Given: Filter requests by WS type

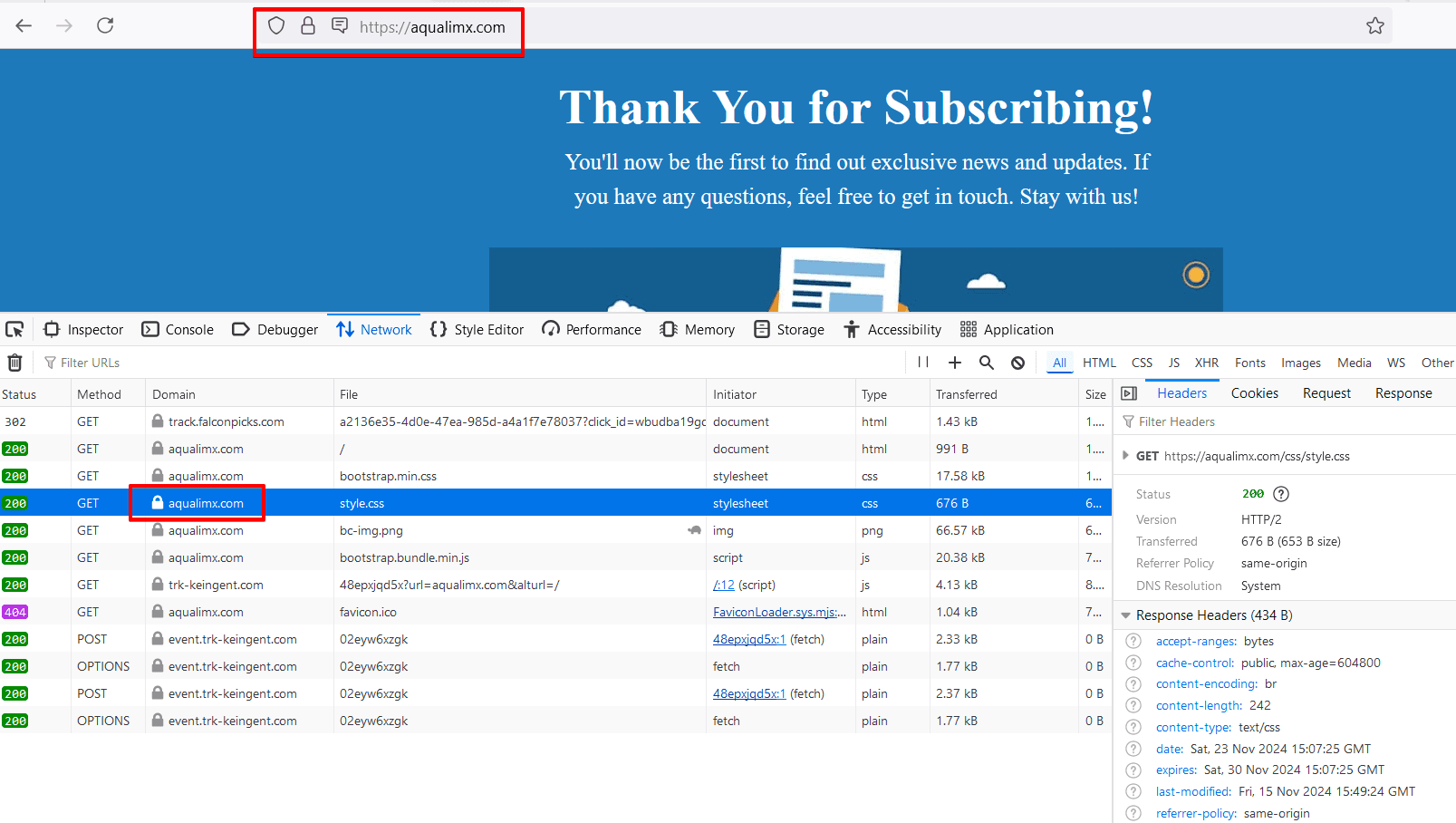Looking at the screenshot, I should point(1396,363).
